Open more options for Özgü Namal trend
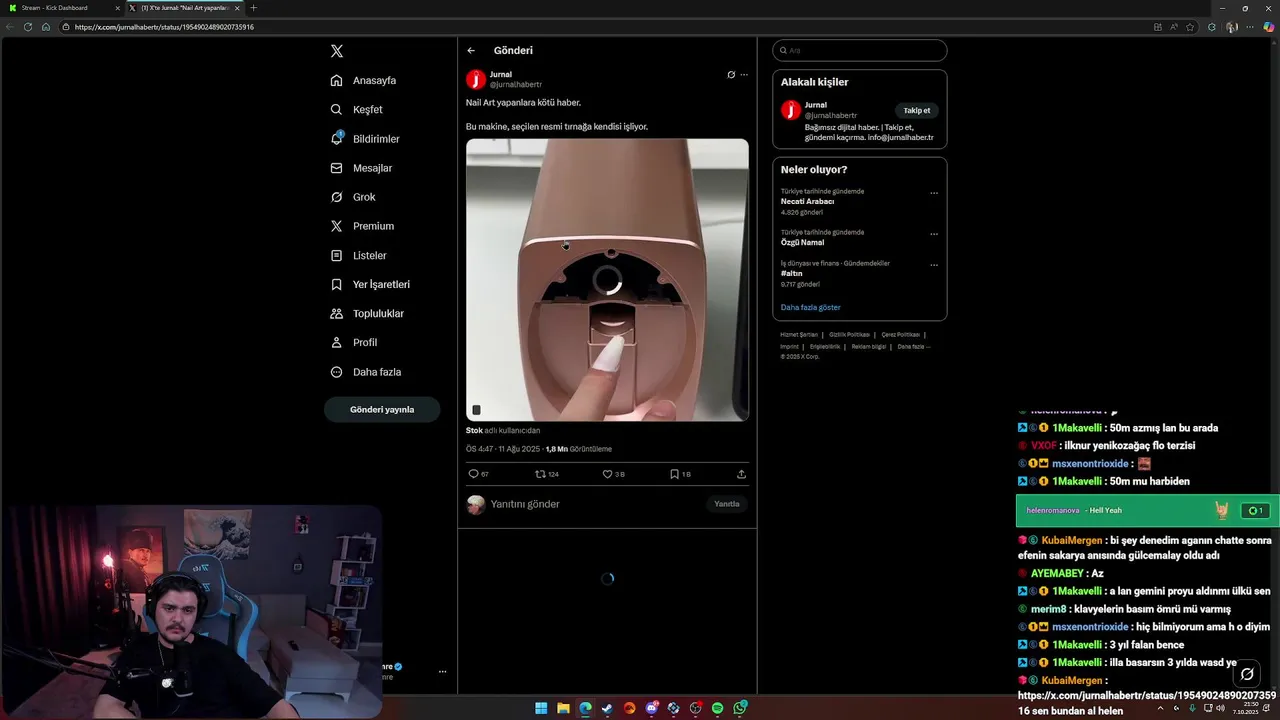The height and width of the screenshot is (720, 1280). (934, 234)
